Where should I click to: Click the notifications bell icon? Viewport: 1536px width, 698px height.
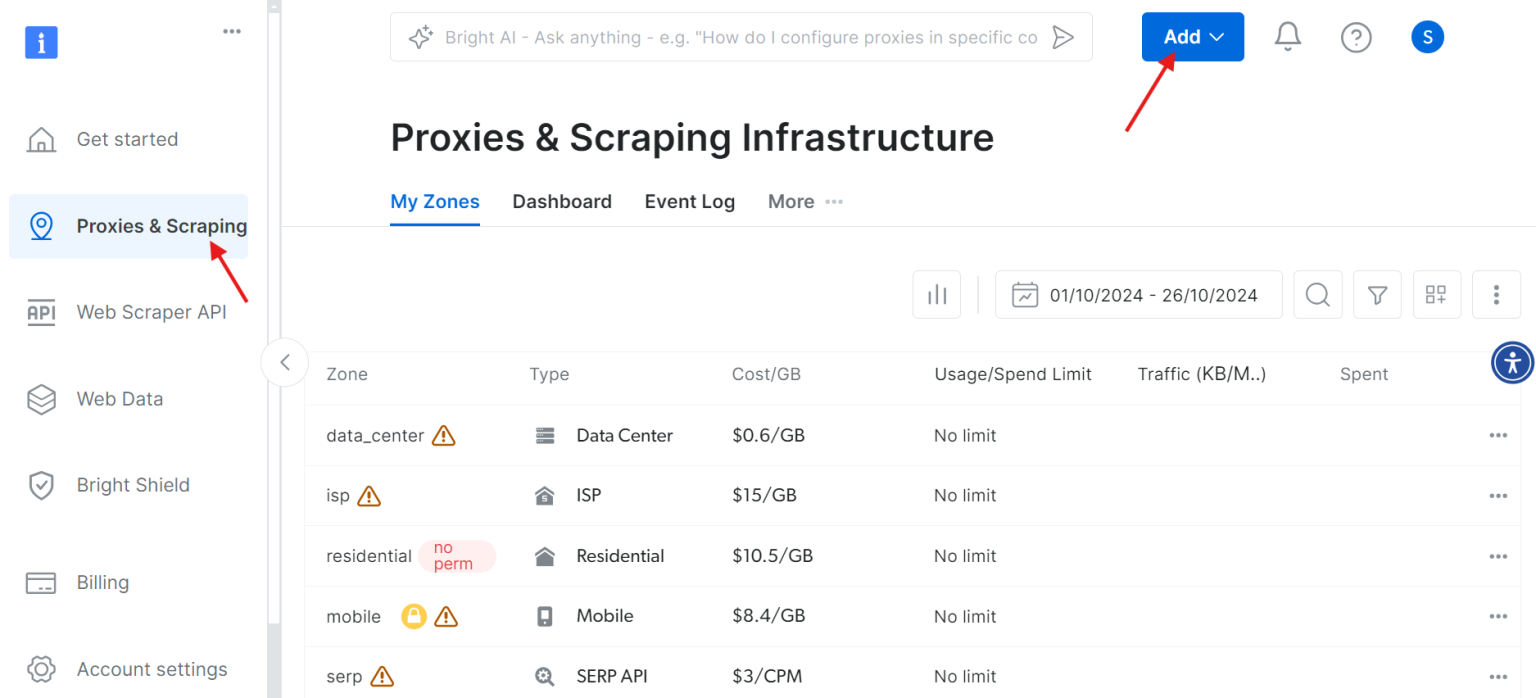click(1287, 37)
